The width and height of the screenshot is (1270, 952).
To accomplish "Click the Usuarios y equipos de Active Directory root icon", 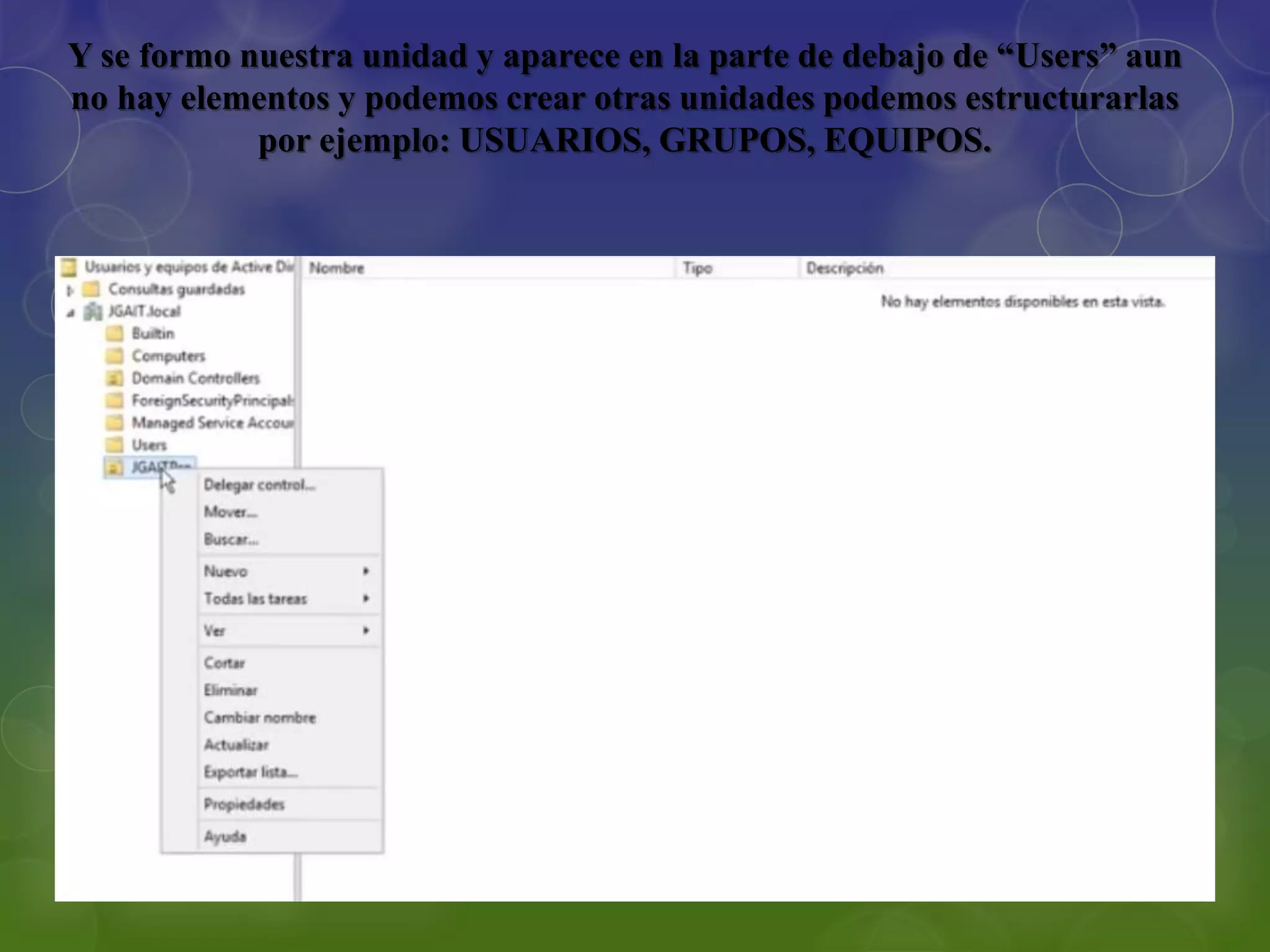I will click(69, 267).
